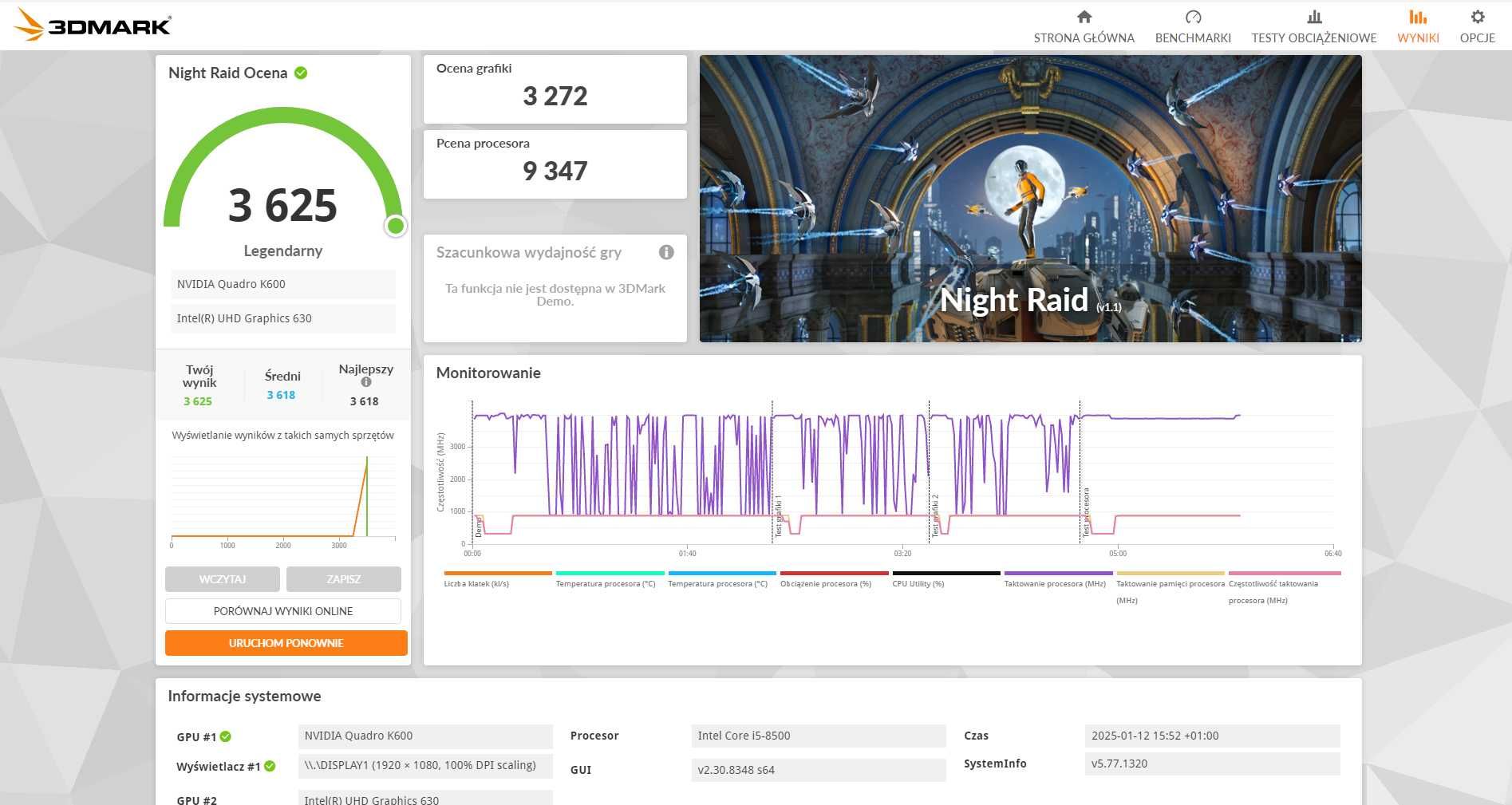Toggle Taktowanie pamięci procesora legend bar
The width and height of the screenshot is (1512, 805).
tap(1171, 573)
